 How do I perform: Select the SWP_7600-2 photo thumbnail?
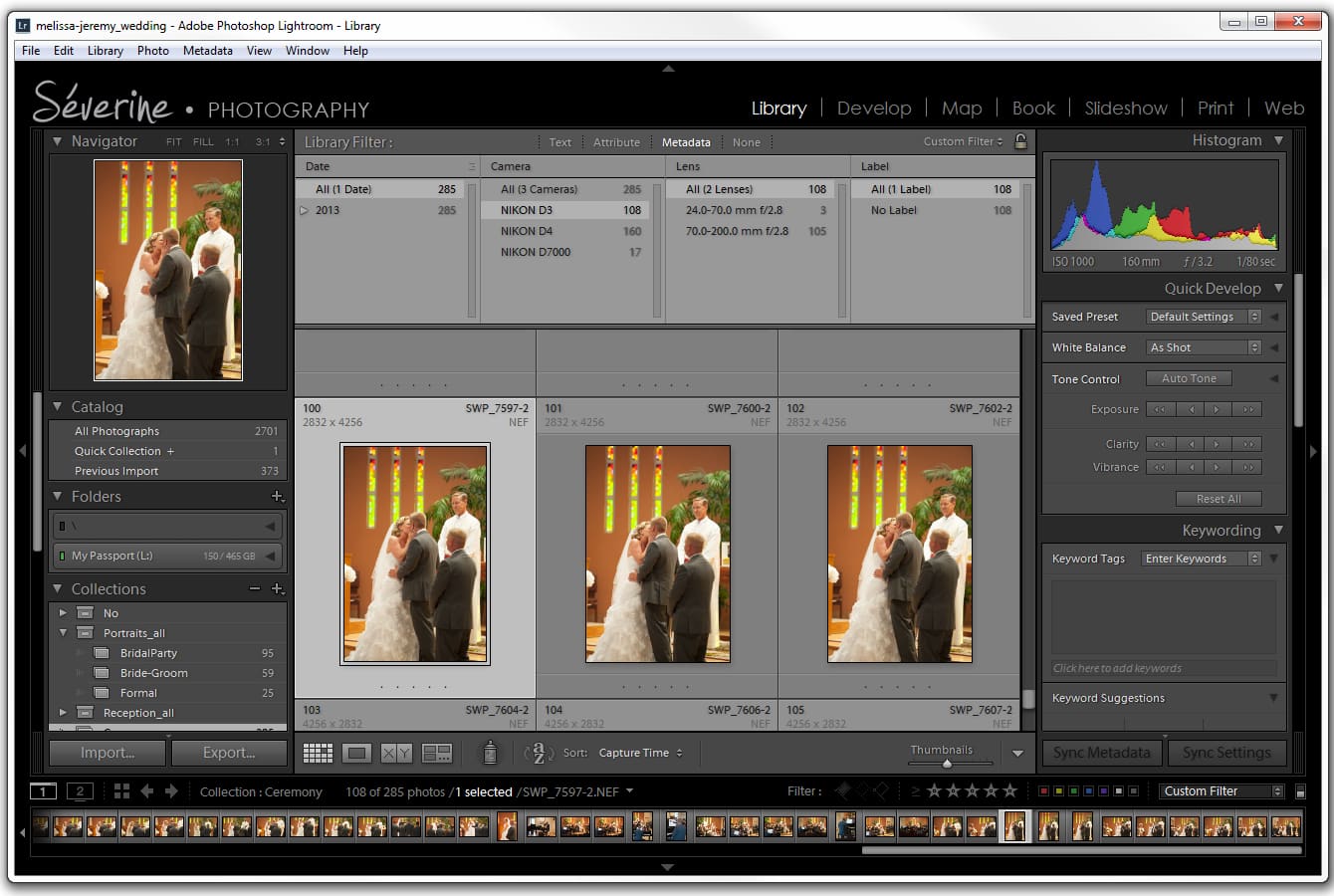click(657, 555)
